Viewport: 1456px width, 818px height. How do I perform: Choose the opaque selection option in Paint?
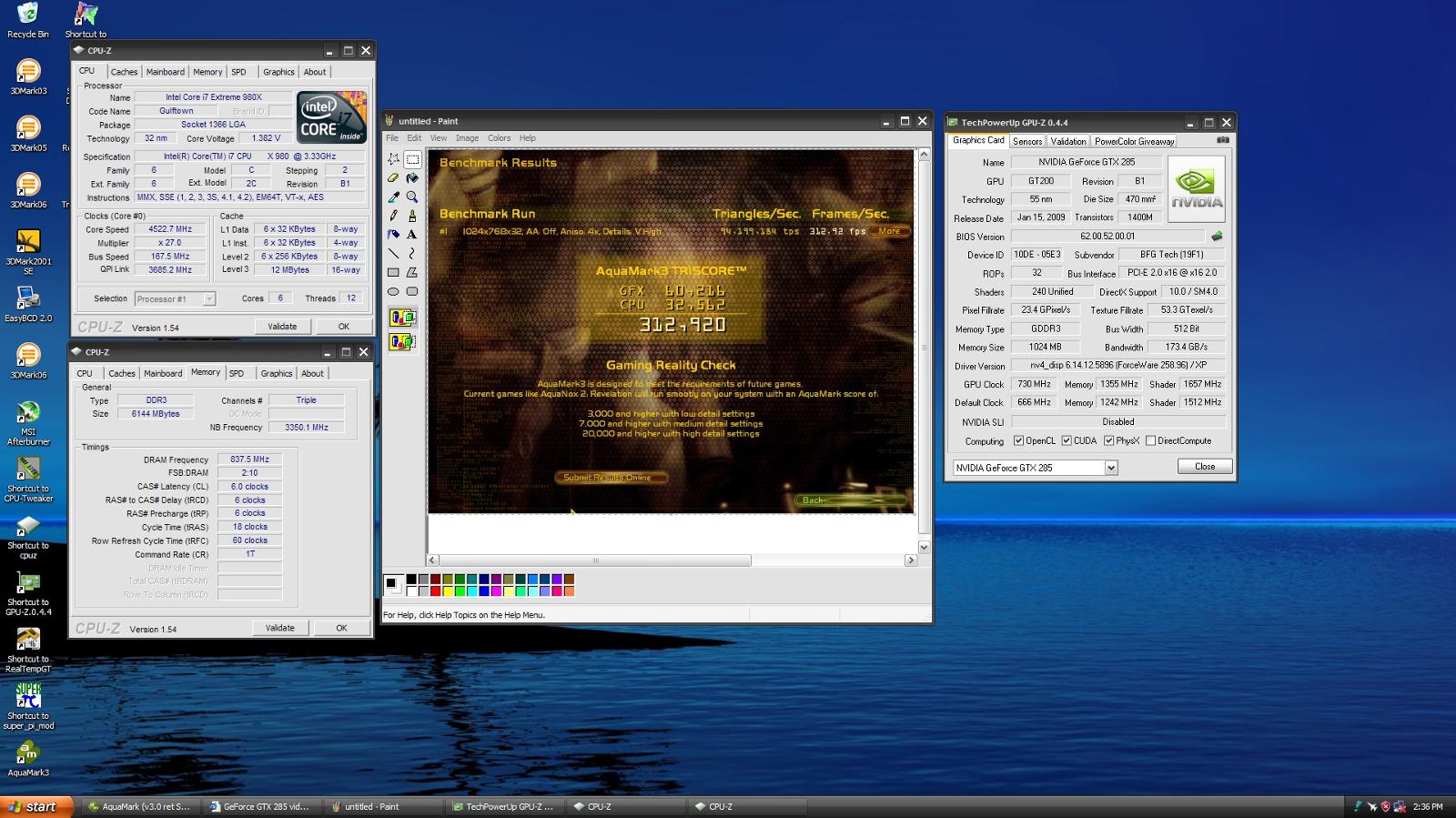[402, 318]
